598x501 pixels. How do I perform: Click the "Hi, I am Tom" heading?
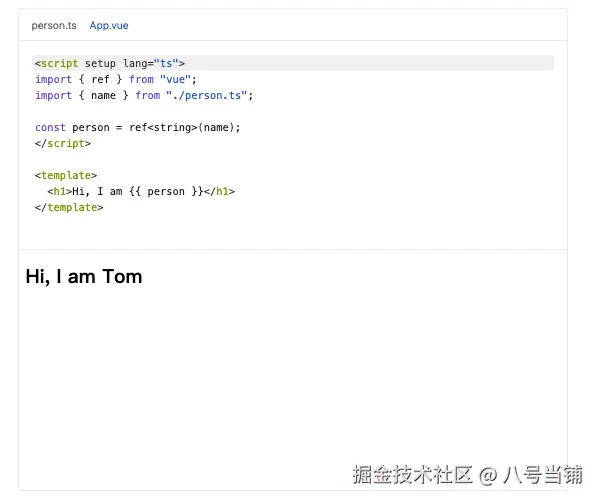[x=84, y=276]
